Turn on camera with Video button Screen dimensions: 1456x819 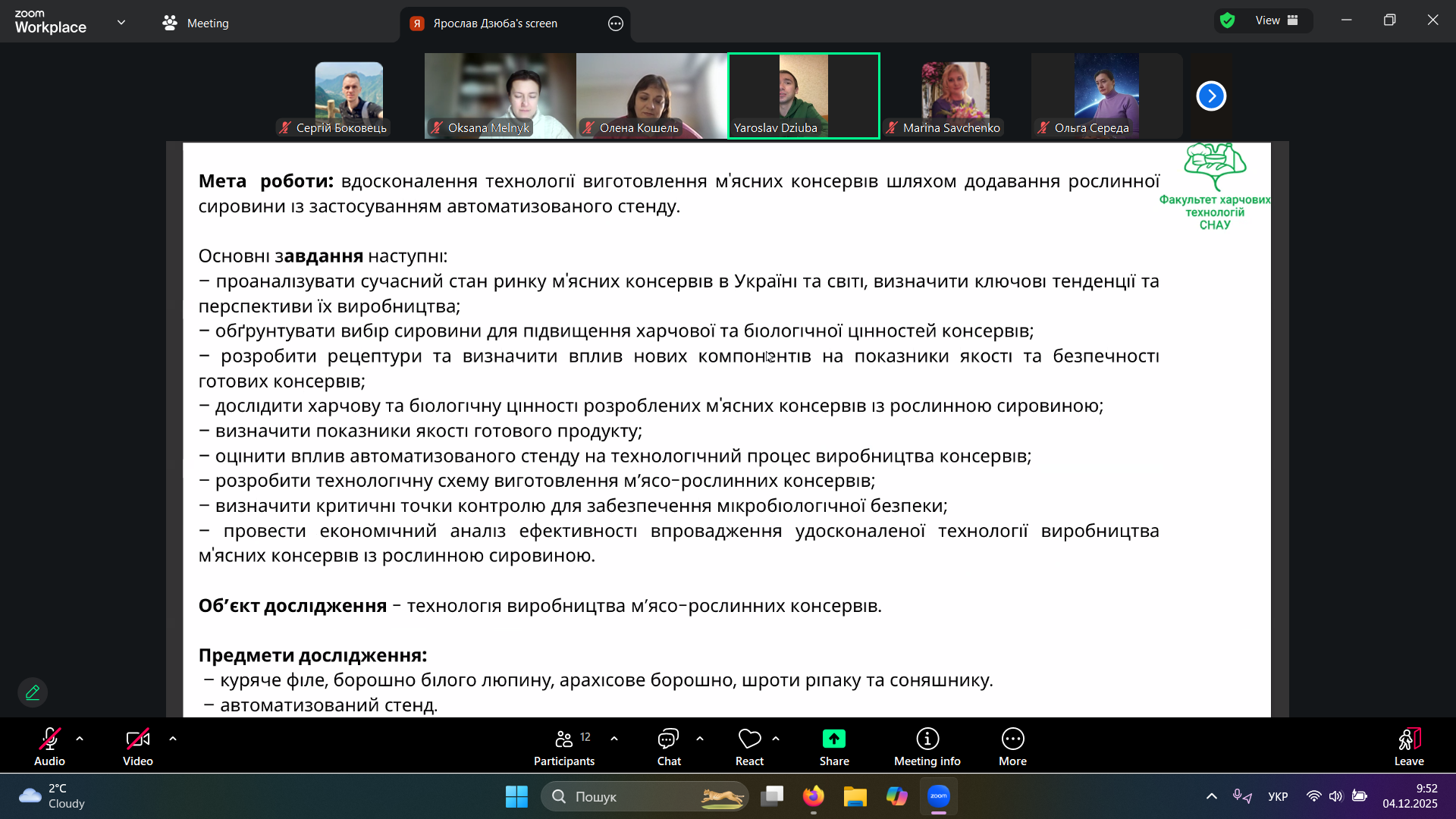pos(137,747)
